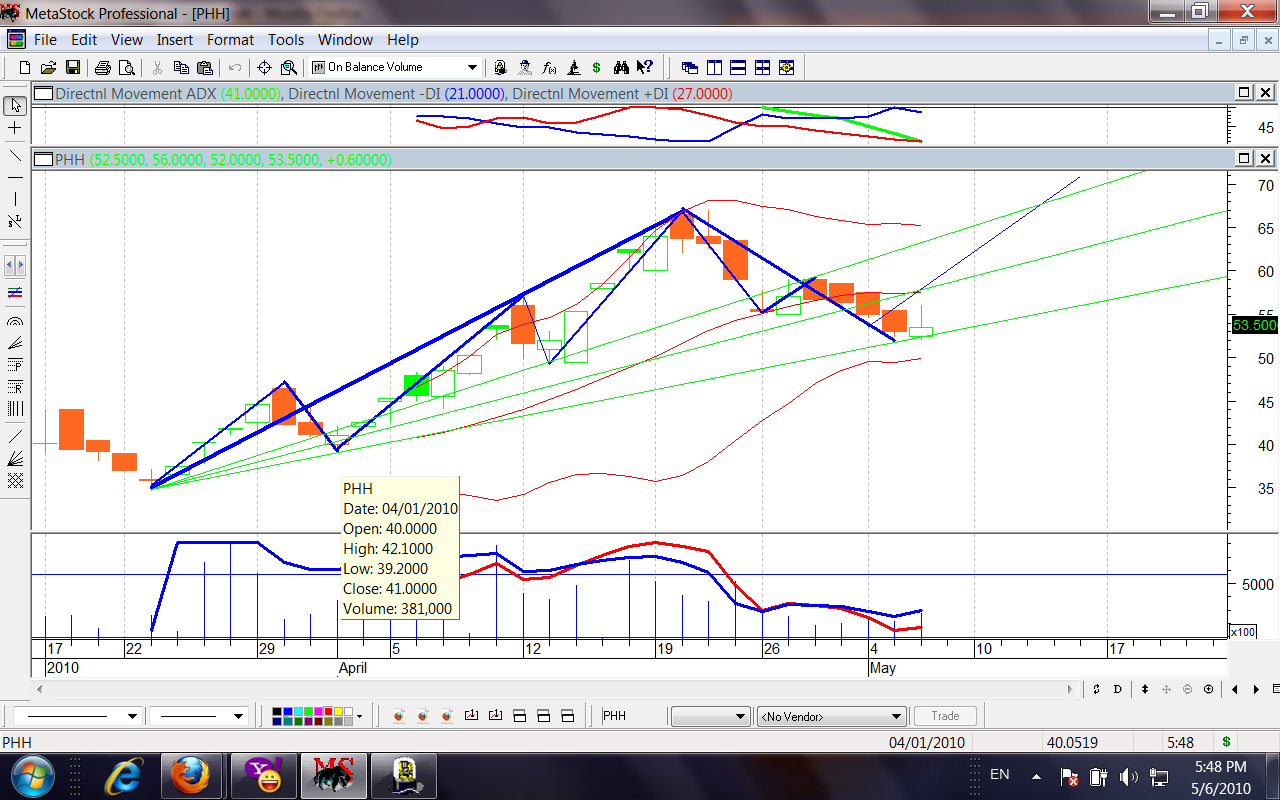Click the D daily periodicity button
The height and width of the screenshot is (800, 1280).
1117,689
